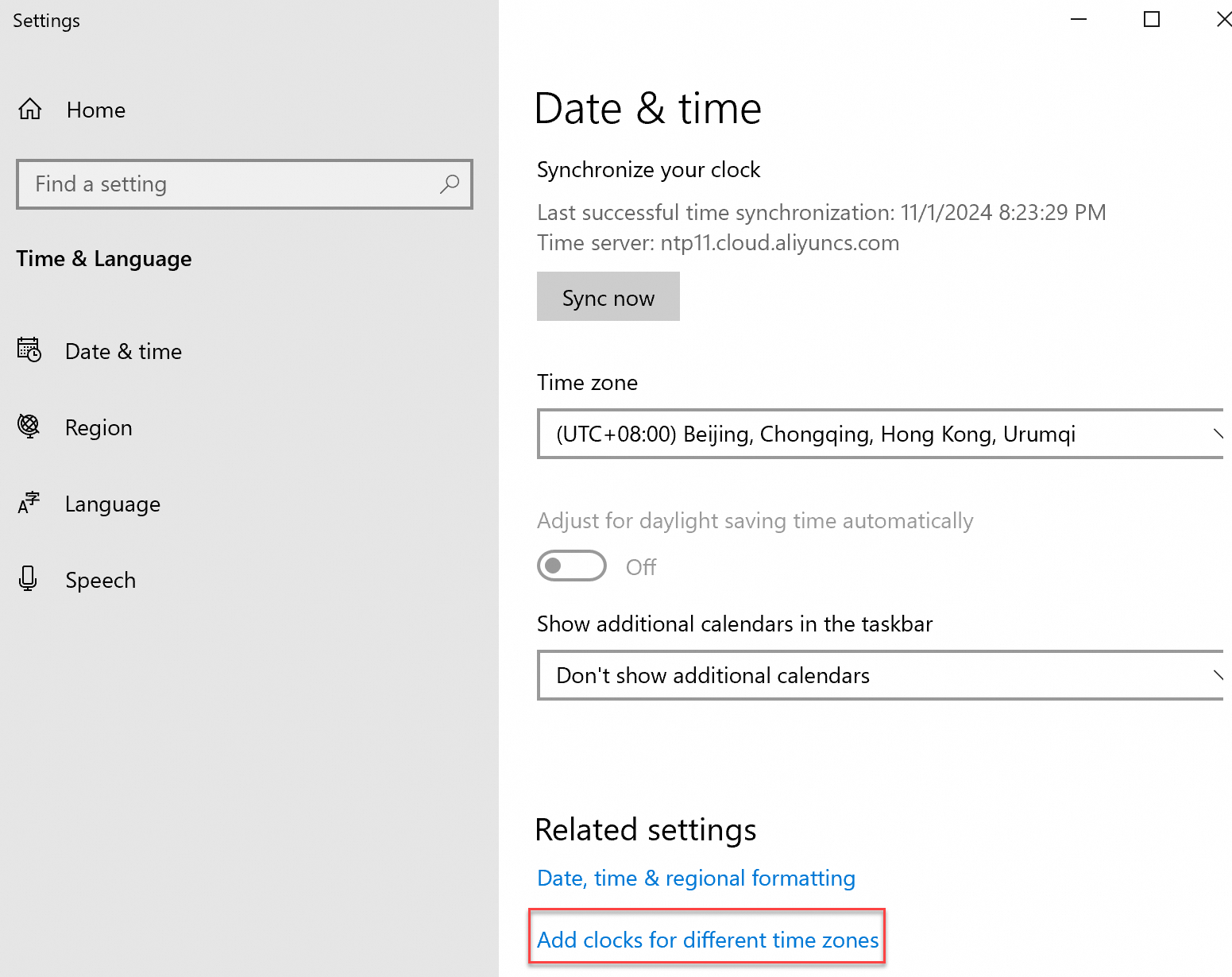Click the Sync now button

pos(608,296)
